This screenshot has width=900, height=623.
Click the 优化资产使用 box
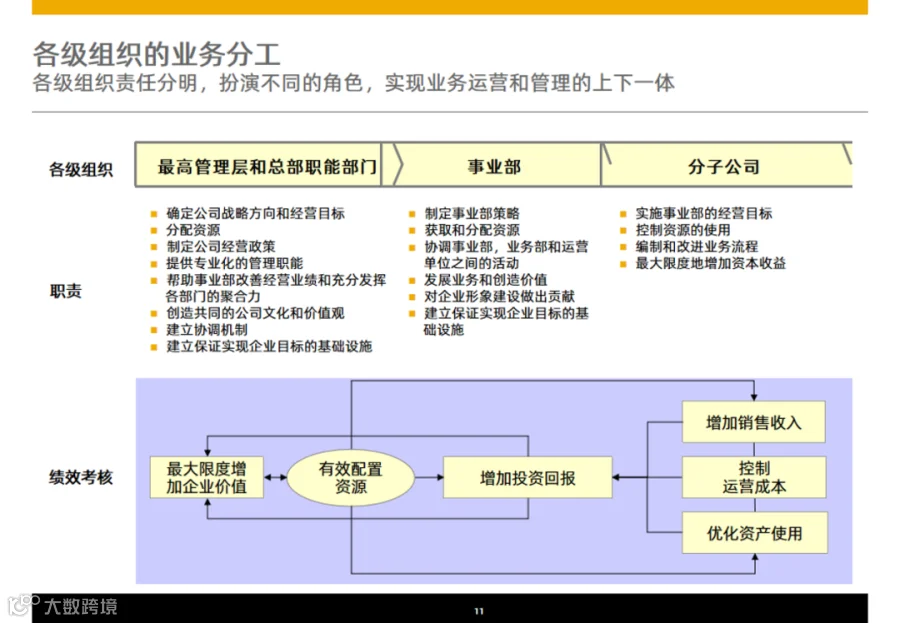point(755,533)
